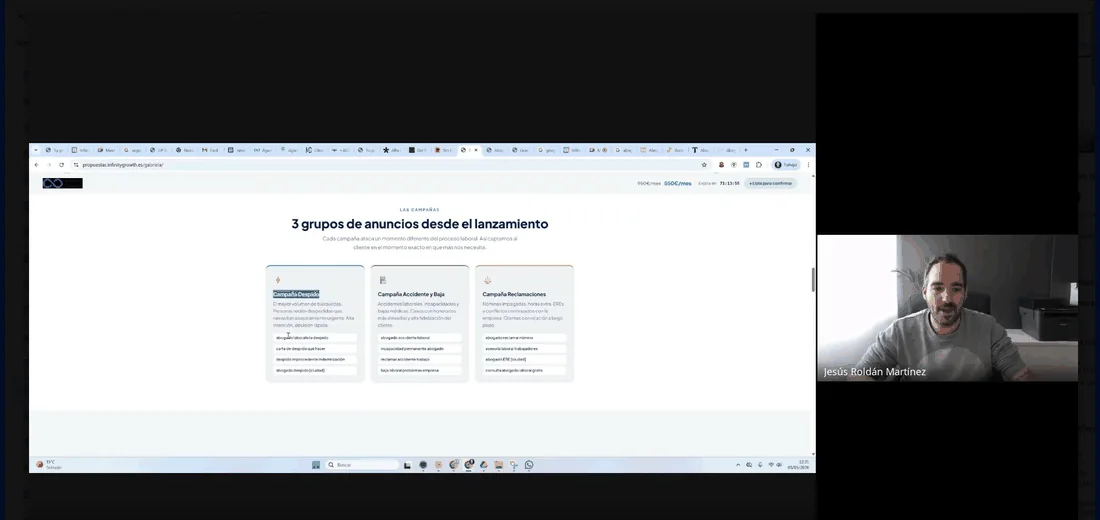
Task: Click keyword 'abogado accidente laboral'
Action: 420,338
